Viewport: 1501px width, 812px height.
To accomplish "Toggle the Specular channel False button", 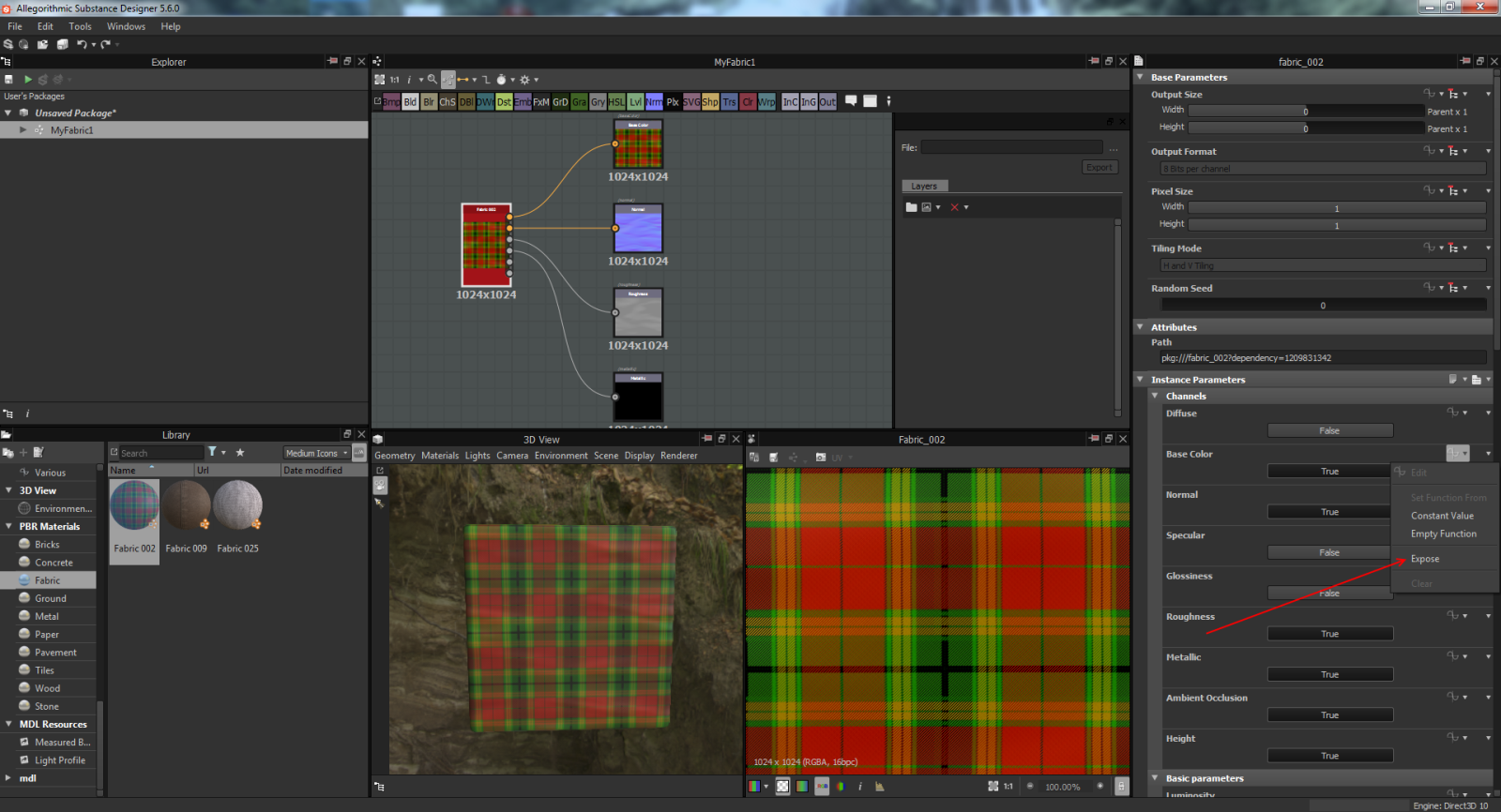I will pyautogui.click(x=1330, y=552).
